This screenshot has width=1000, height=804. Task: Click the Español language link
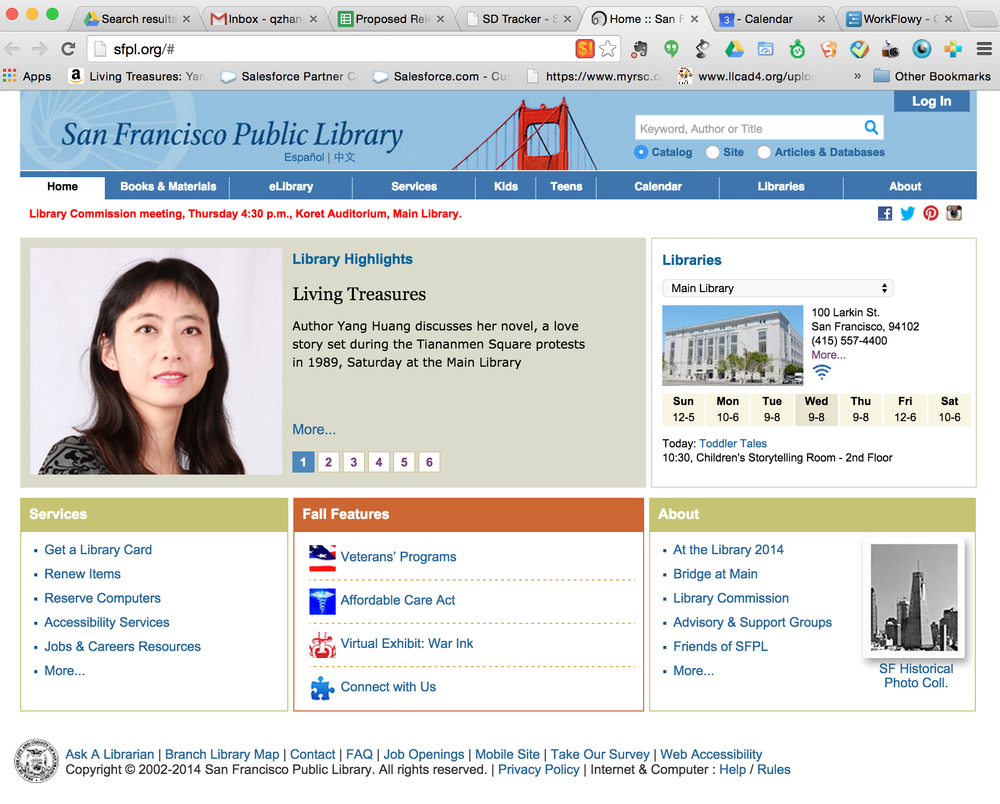click(x=304, y=157)
